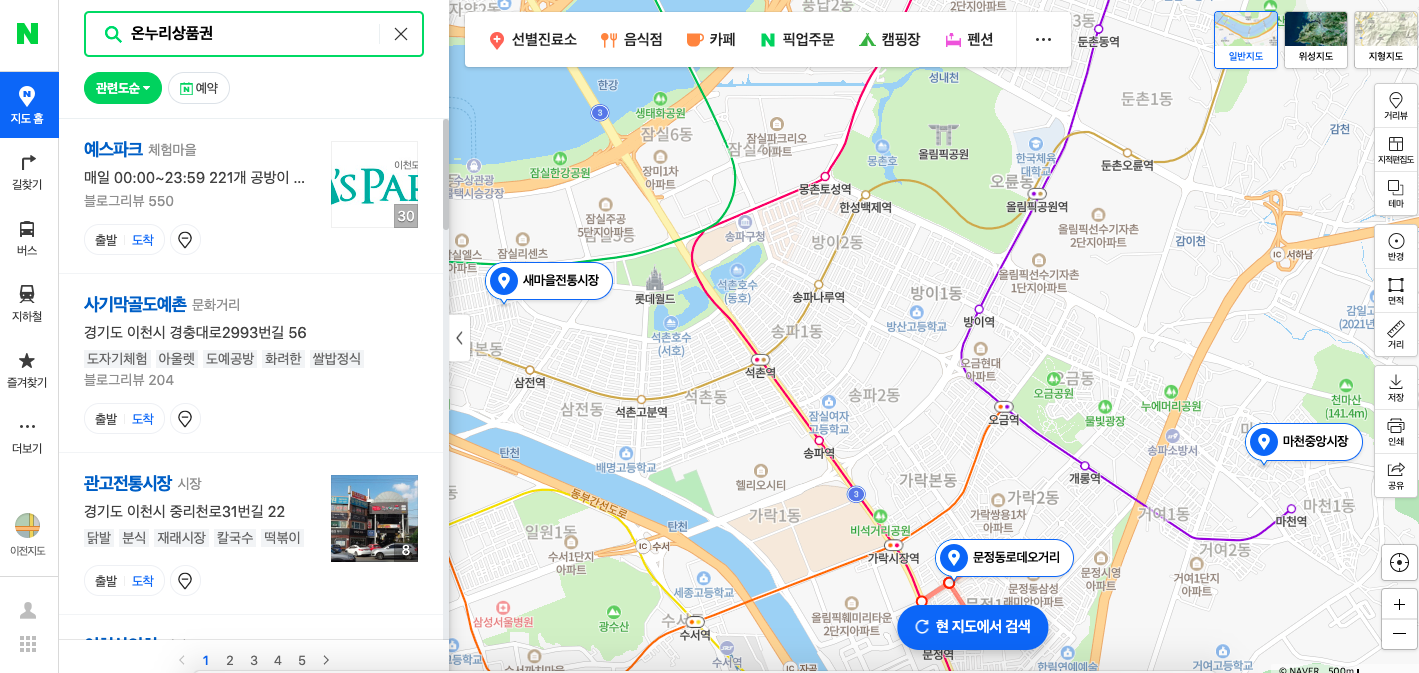Set 관고전통시장 as 도착 destination

(x=143, y=580)
